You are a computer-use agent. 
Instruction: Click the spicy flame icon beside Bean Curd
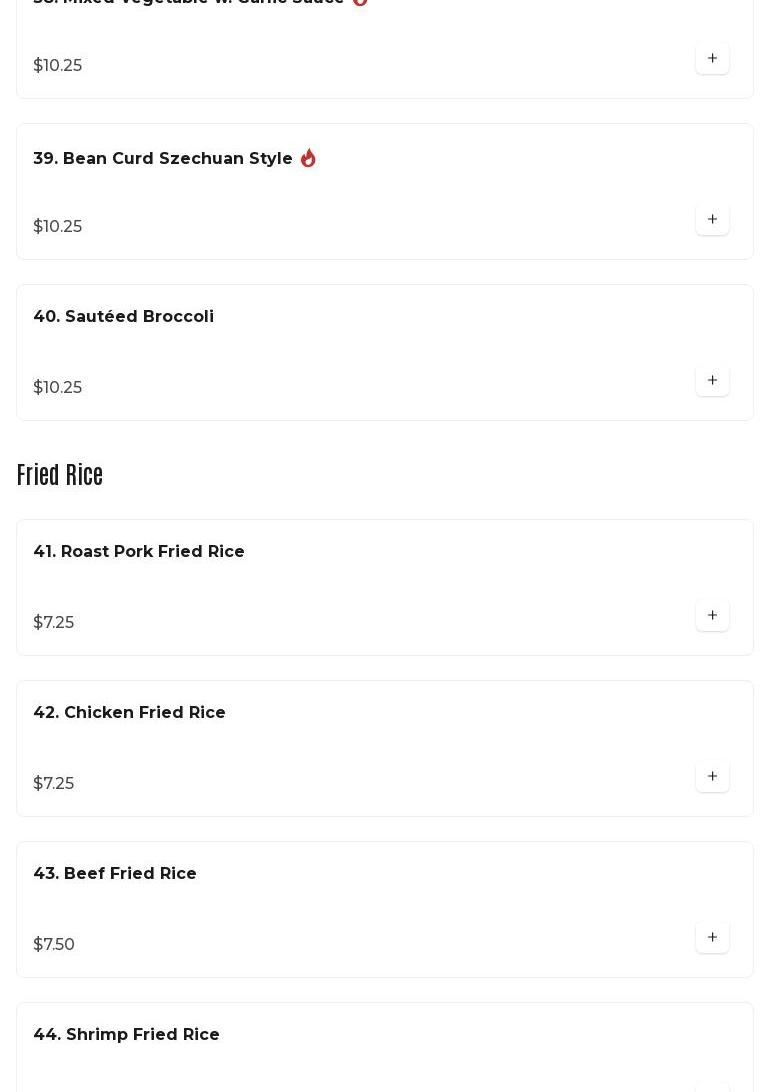coord(308,158)
